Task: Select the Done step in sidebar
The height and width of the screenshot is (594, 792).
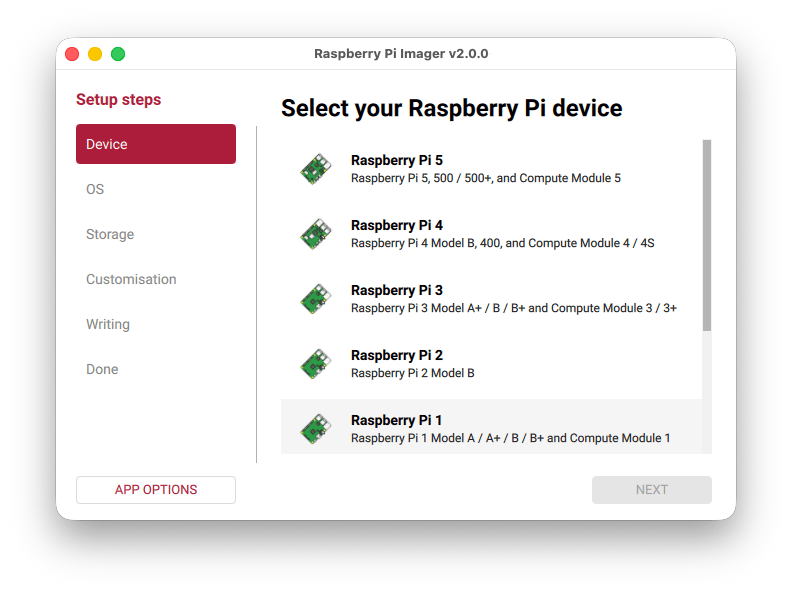Action: click(102, 369)
